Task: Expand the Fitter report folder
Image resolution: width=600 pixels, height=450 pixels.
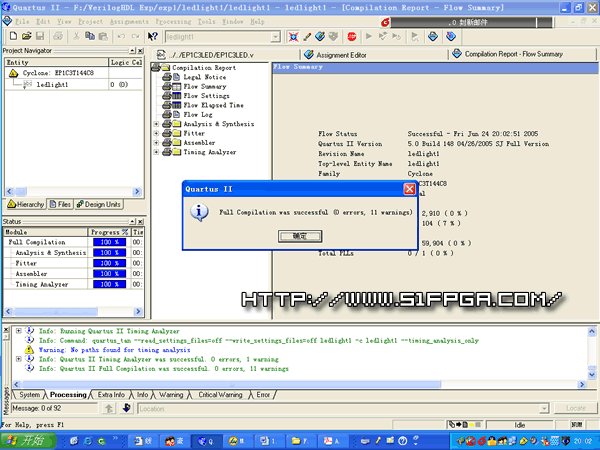Action: (x=156, y=133)
